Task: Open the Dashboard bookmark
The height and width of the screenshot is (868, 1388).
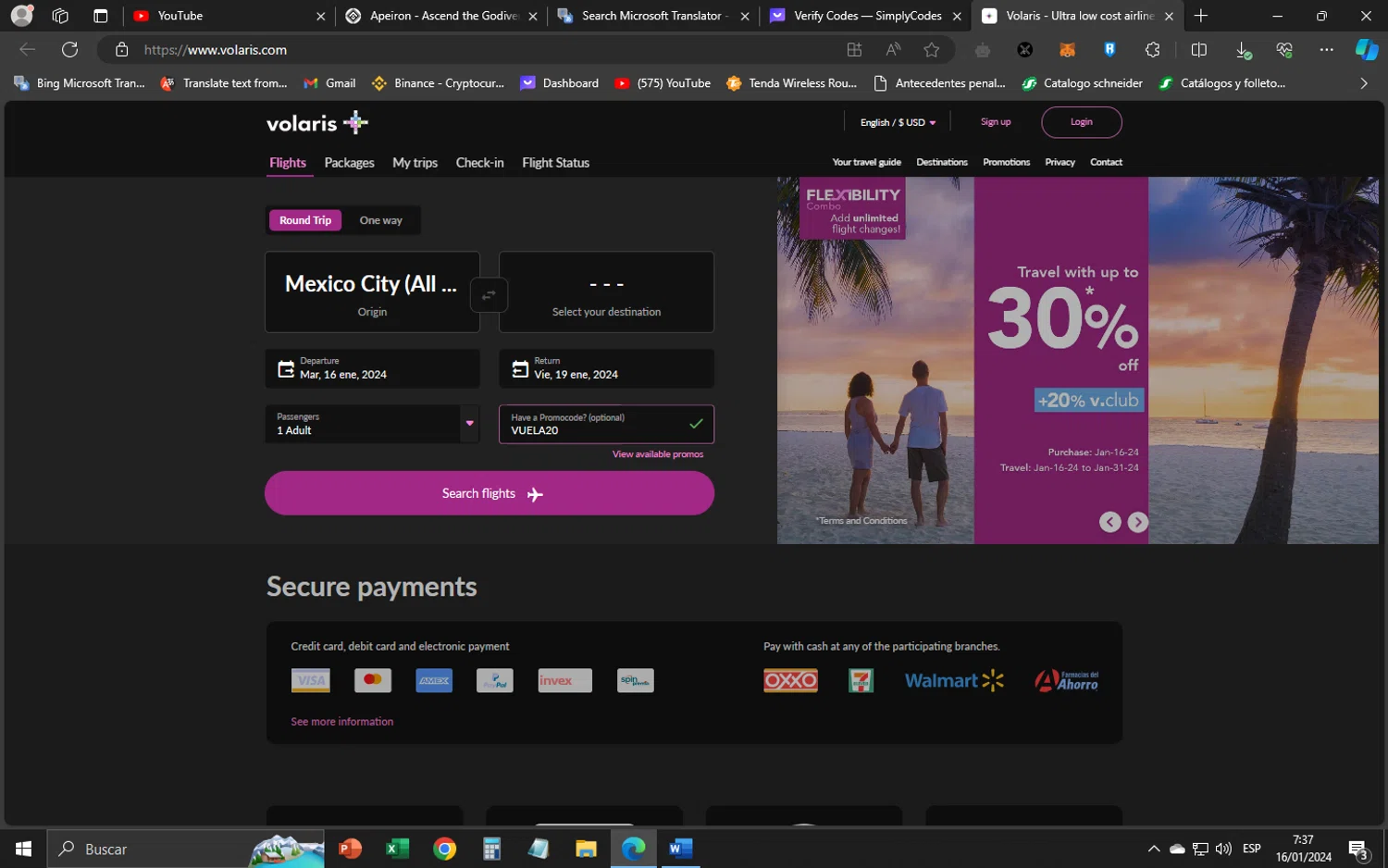Action: click(x=559, y=83)
